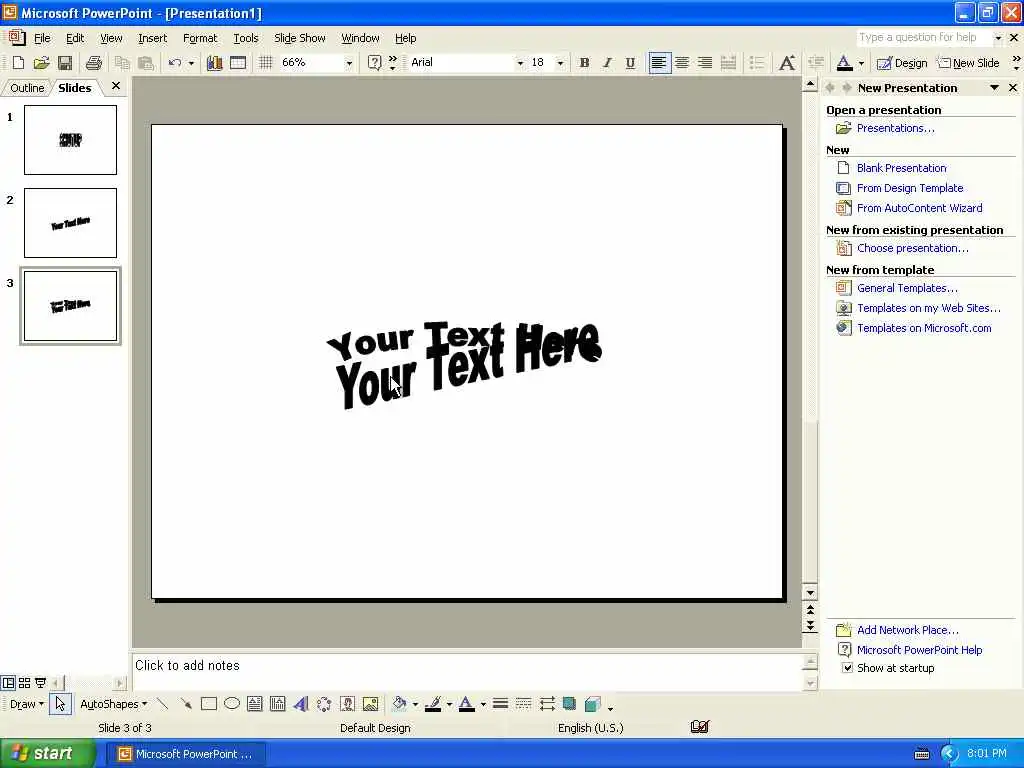The width and height of the screenshot is (1024, 768).
Task: Open Templates on Microsoft.com link
Action: [923, 328]
